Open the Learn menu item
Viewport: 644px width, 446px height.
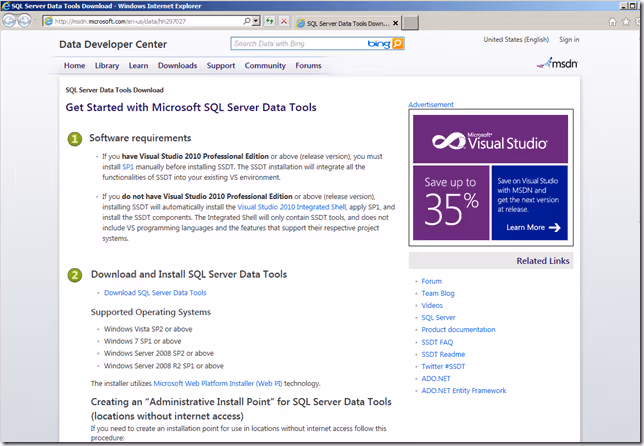tap(138, 65)
